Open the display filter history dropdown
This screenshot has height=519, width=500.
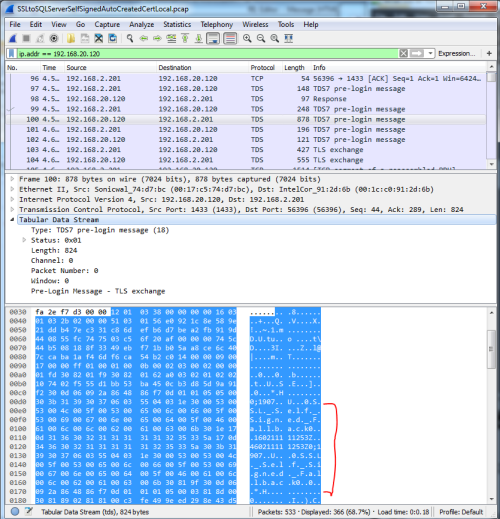coord(430,53)
